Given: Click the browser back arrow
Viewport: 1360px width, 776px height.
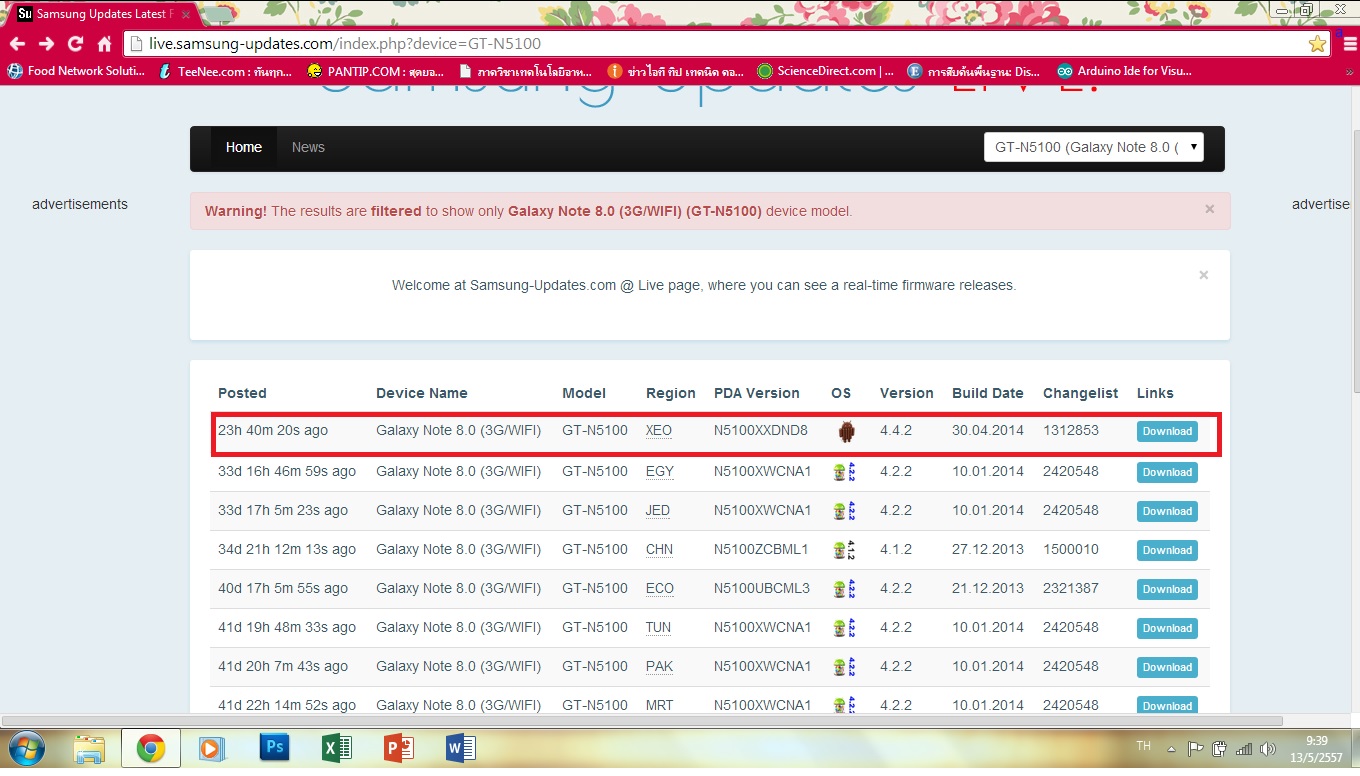Looking at the screenshot, I should 17,44.
